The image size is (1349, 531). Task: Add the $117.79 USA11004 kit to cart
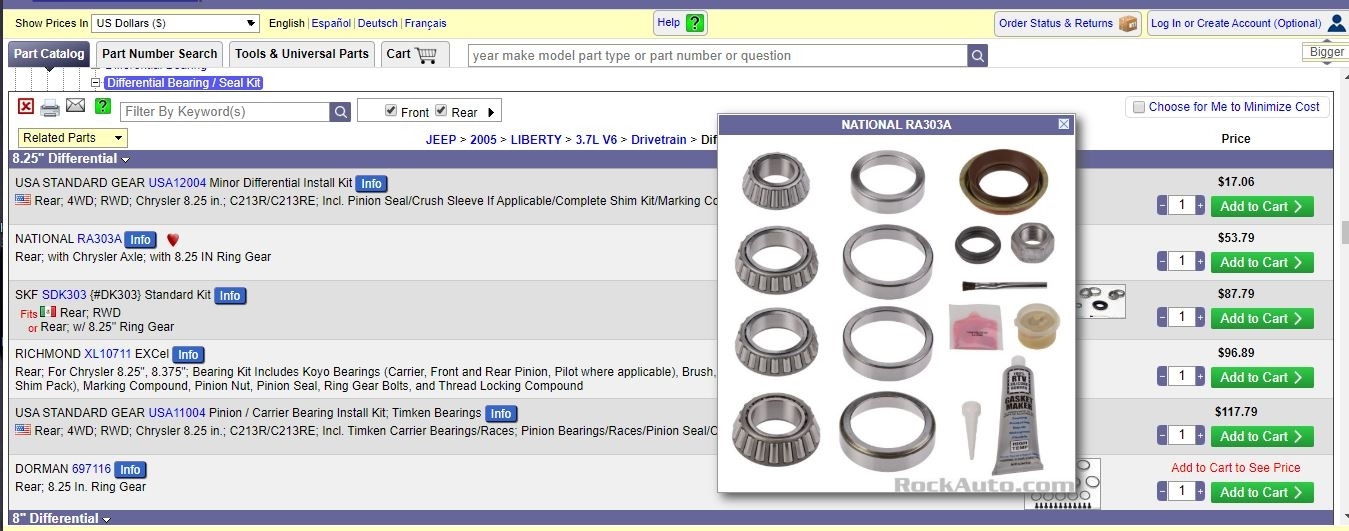(1262, 436)
